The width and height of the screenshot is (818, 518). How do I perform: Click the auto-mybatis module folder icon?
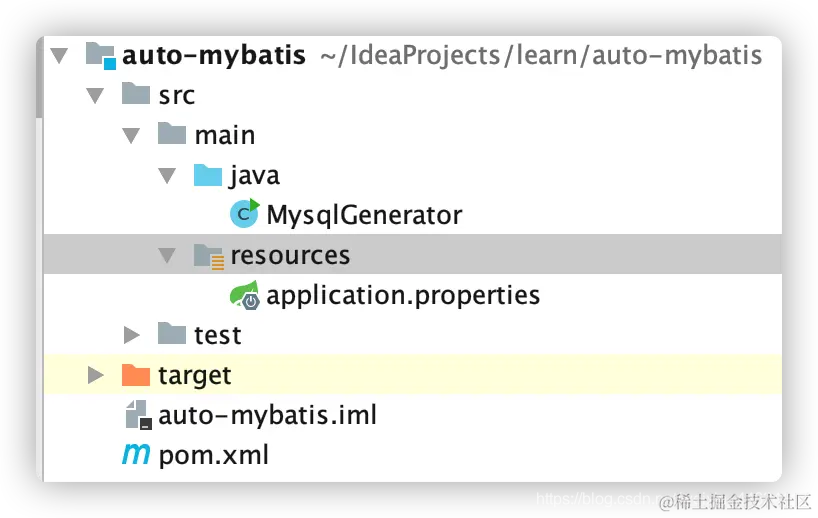point(101,56)
